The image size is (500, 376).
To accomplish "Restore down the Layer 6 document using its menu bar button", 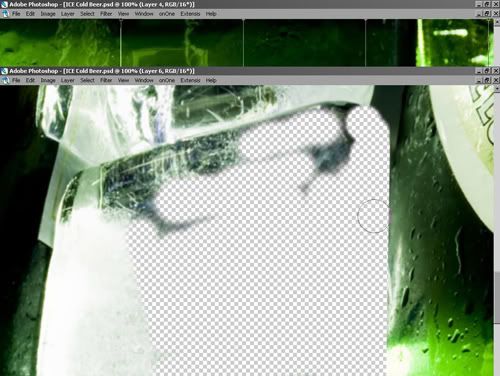I will pyautogui.click(x=487, y=80).
